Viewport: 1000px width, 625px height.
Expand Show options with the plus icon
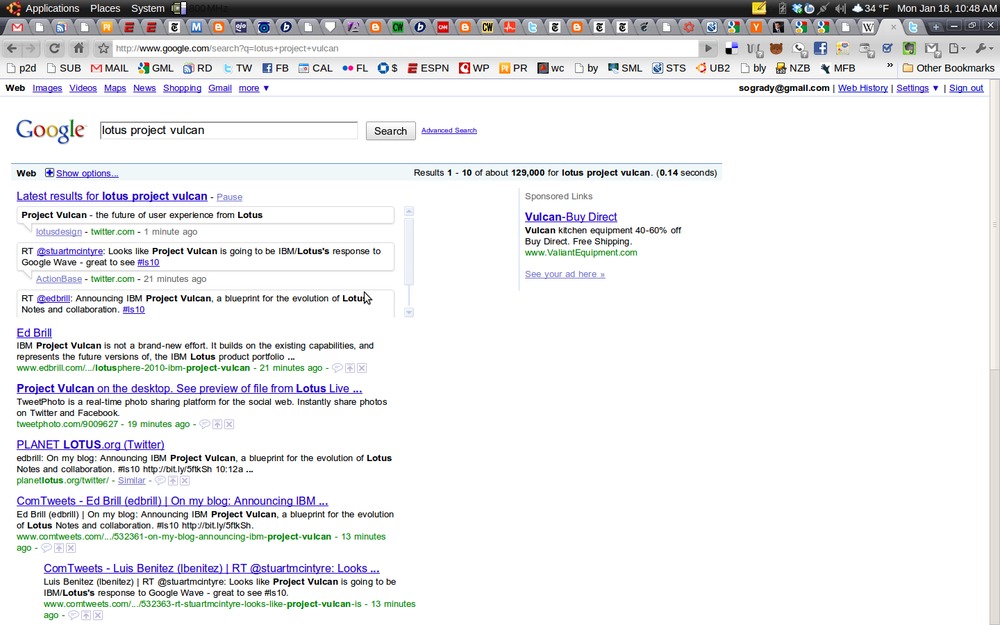(50, 173)
